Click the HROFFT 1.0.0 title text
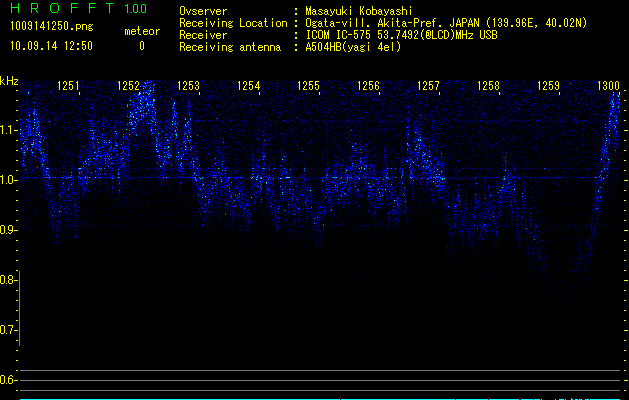 pyautogui.click(x=79, y=8)
